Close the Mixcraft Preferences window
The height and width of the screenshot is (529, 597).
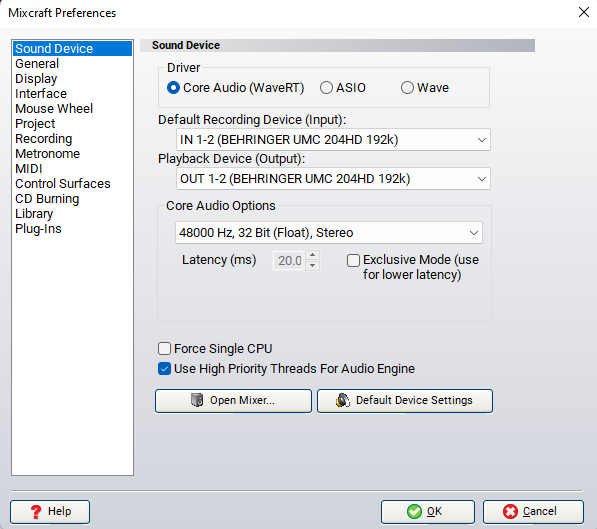click(x=584, y=12)
